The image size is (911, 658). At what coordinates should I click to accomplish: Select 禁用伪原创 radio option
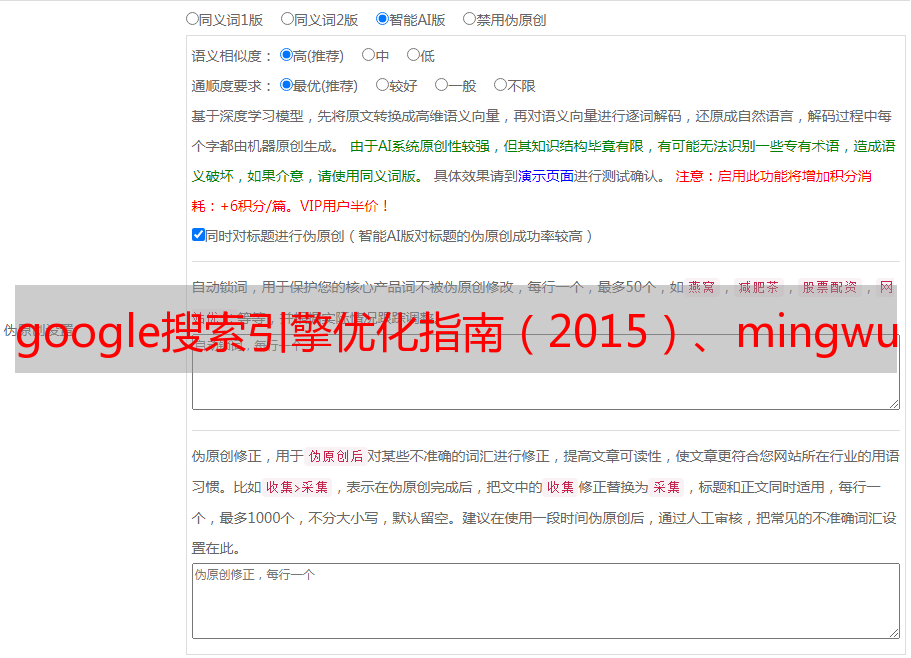469,19
